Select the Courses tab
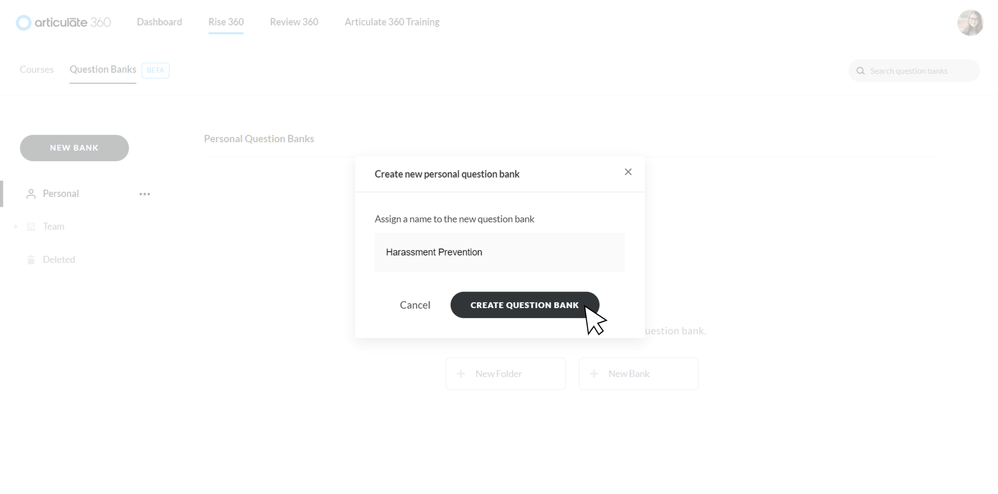The width and height of the screenshot is (998, 494). click(37, 70)
